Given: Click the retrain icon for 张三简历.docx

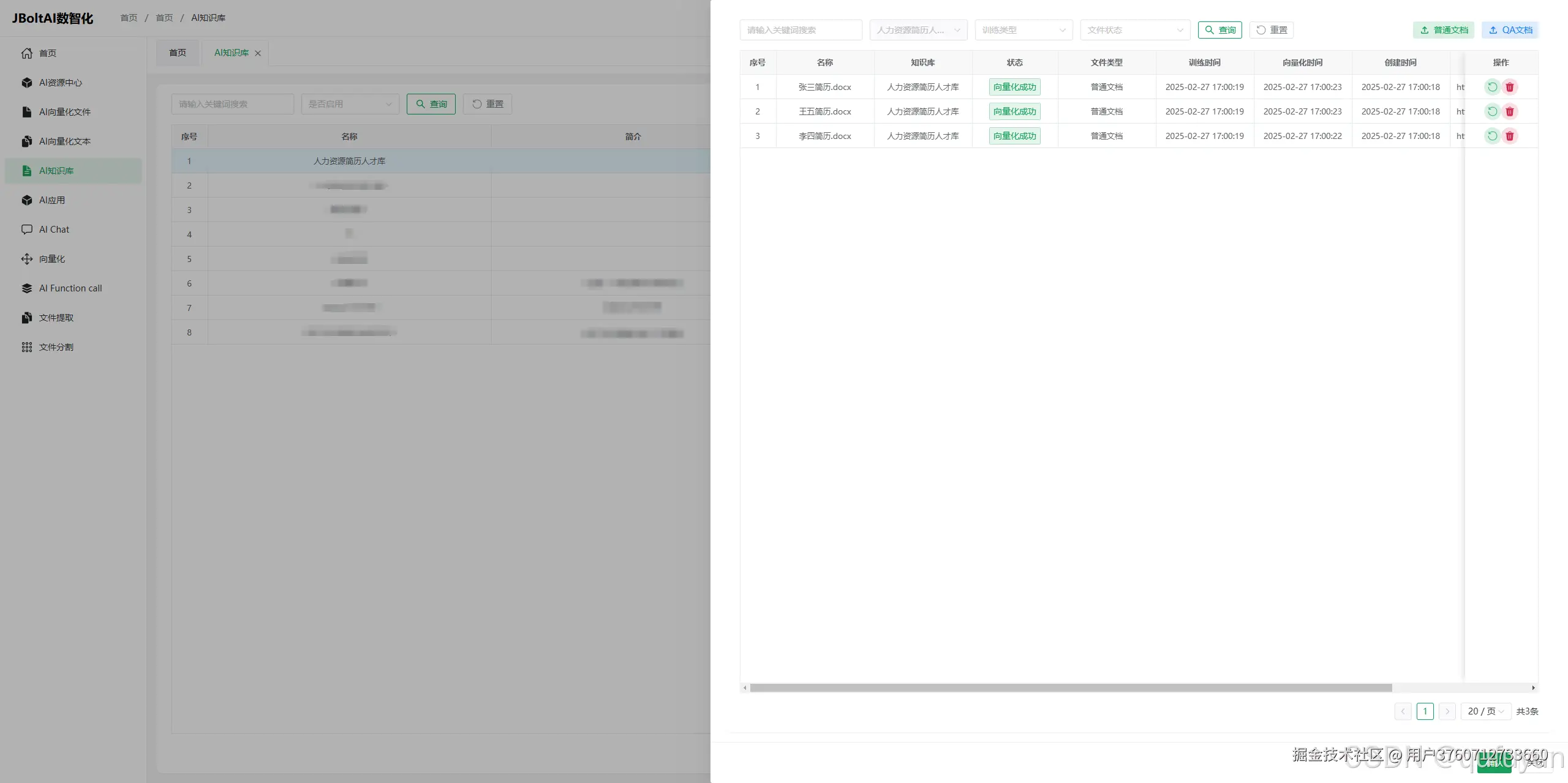Looking at the screenshot, I should (1492, 87).
